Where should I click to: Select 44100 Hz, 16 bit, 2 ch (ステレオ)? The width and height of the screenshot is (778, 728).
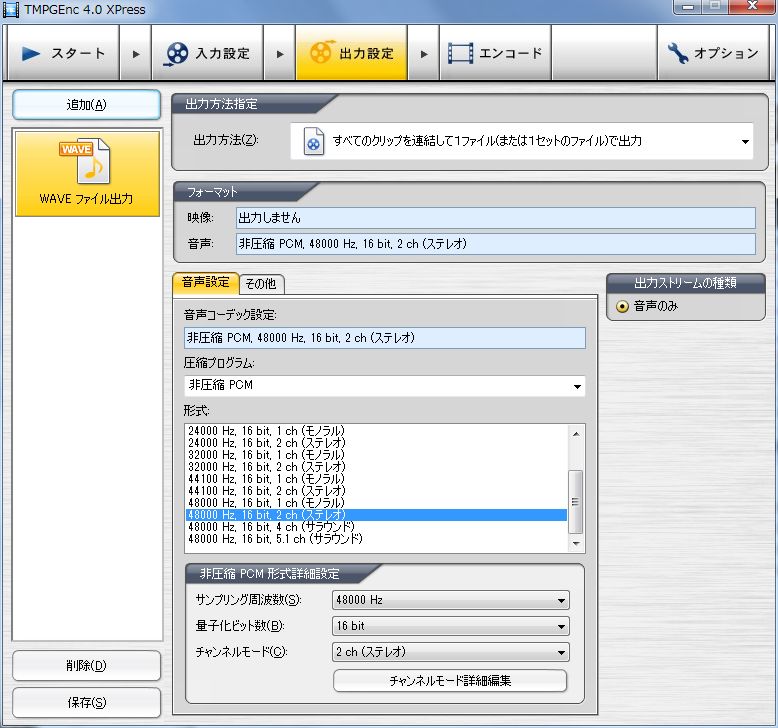pos(376,491)
